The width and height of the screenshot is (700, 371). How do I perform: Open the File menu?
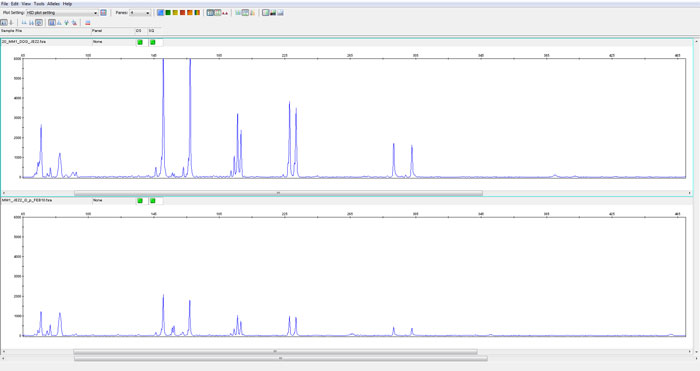(x=4, y=4)
